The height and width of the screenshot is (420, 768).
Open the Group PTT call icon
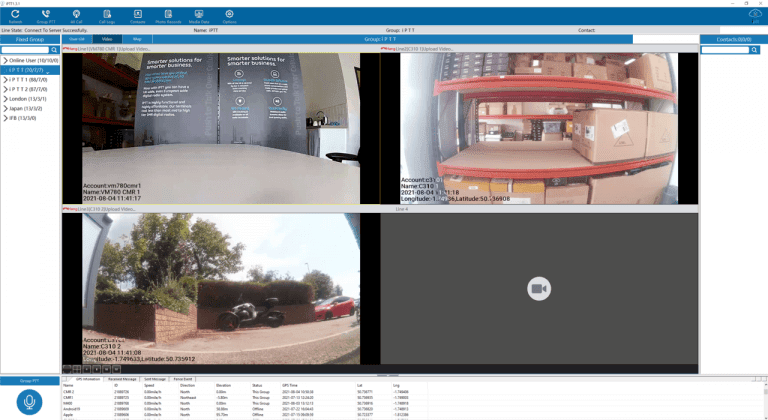point(46,16)
